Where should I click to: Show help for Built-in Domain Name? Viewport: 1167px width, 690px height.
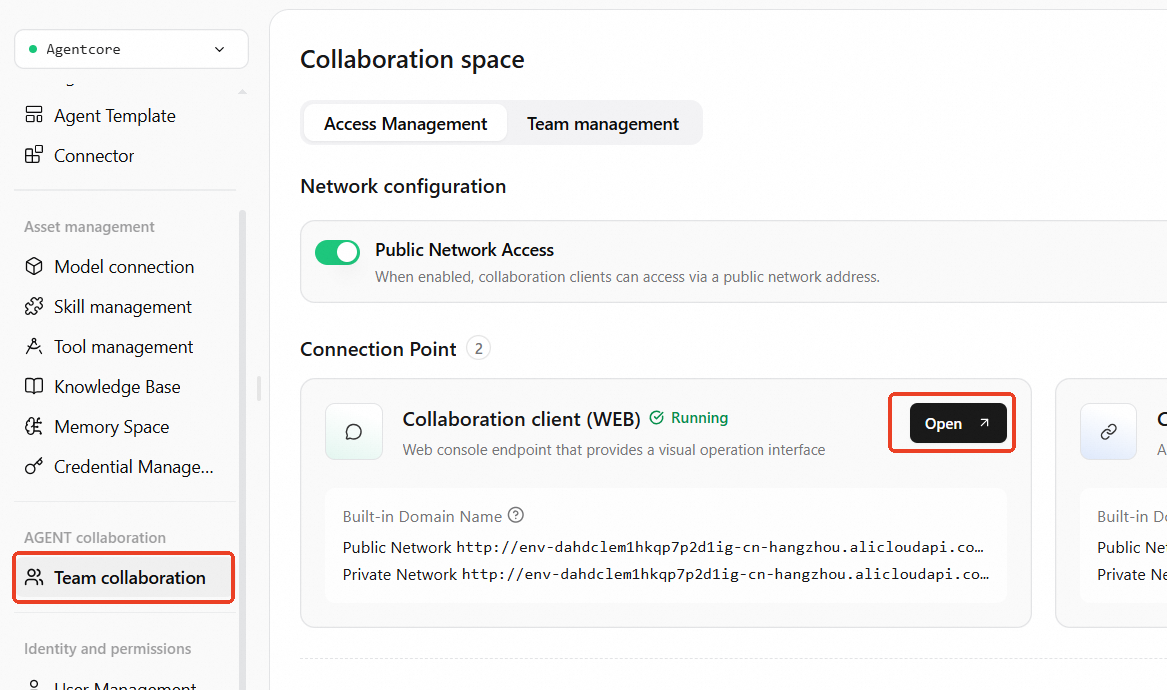click(516, 515)
